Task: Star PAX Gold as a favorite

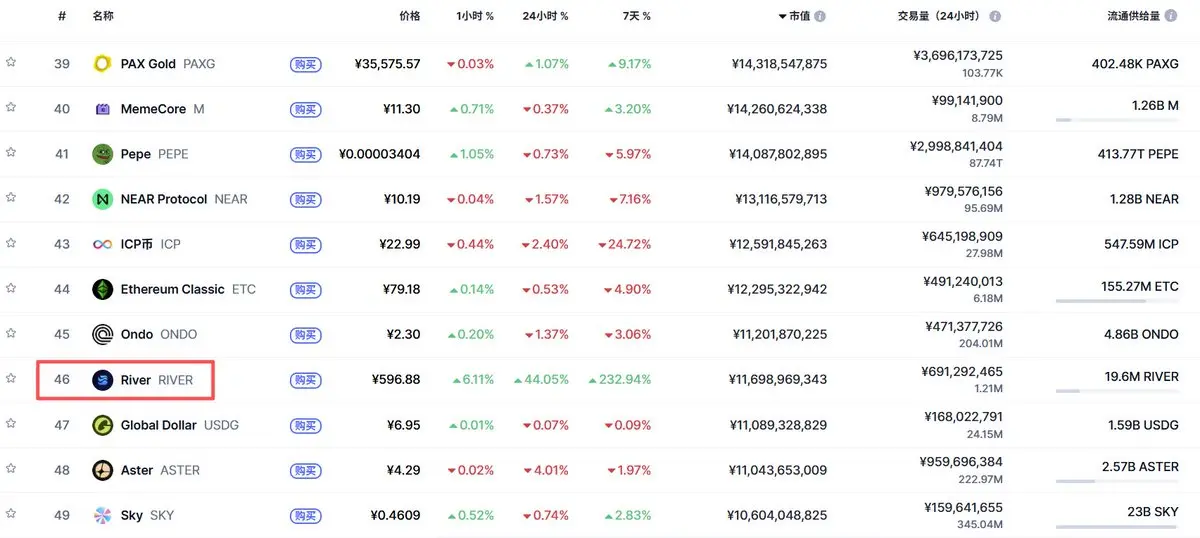Action: [11, 62]
